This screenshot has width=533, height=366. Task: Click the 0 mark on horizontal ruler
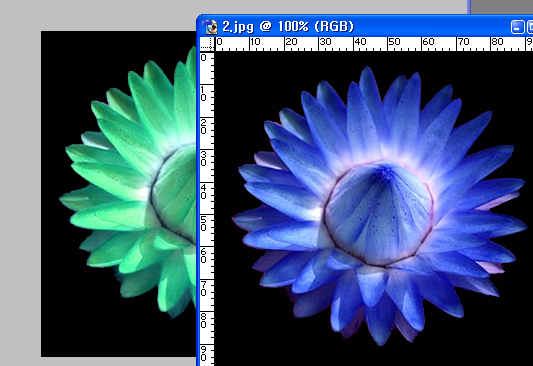pyautogui.click(x=220, y=42)
